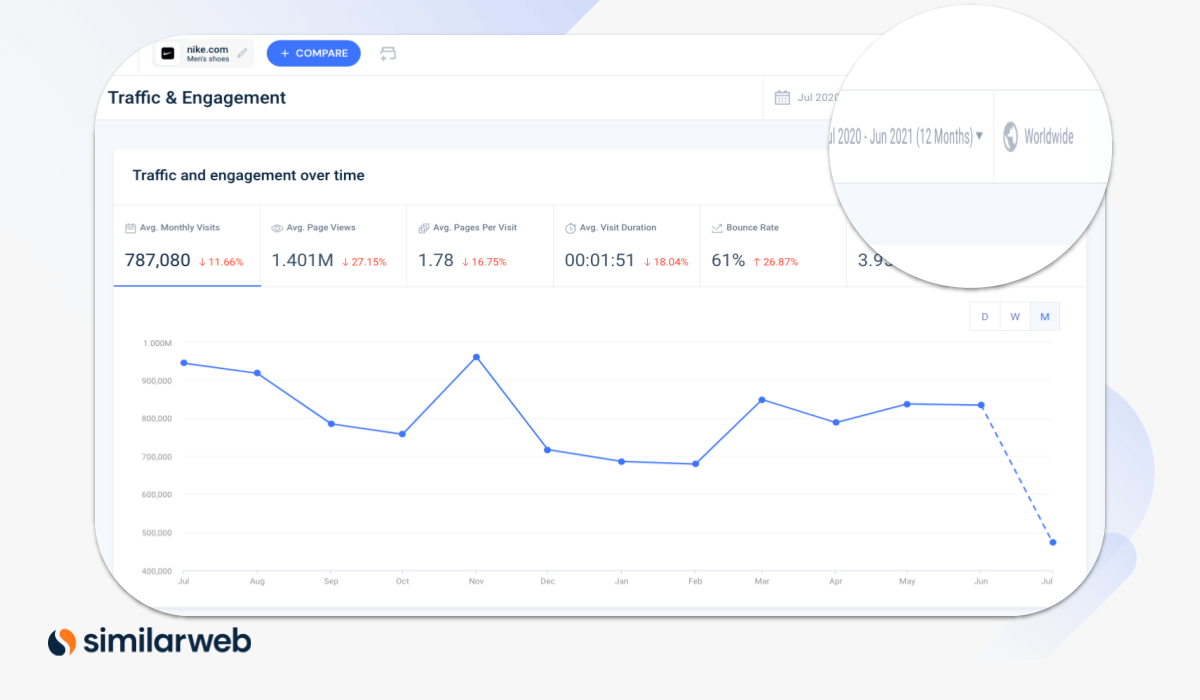Click the Nov peak data point
The width and height of the screenshot is (1200, 700).
[x=476, y=357]
